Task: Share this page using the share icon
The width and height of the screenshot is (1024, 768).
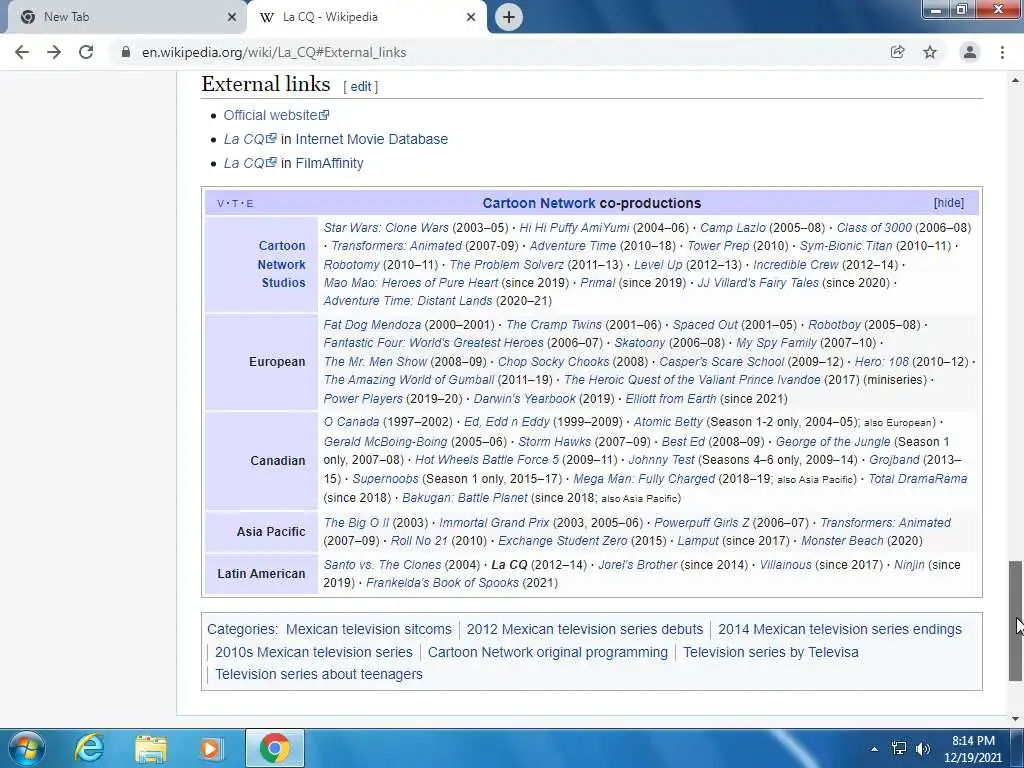Action: tap(897, 52)
